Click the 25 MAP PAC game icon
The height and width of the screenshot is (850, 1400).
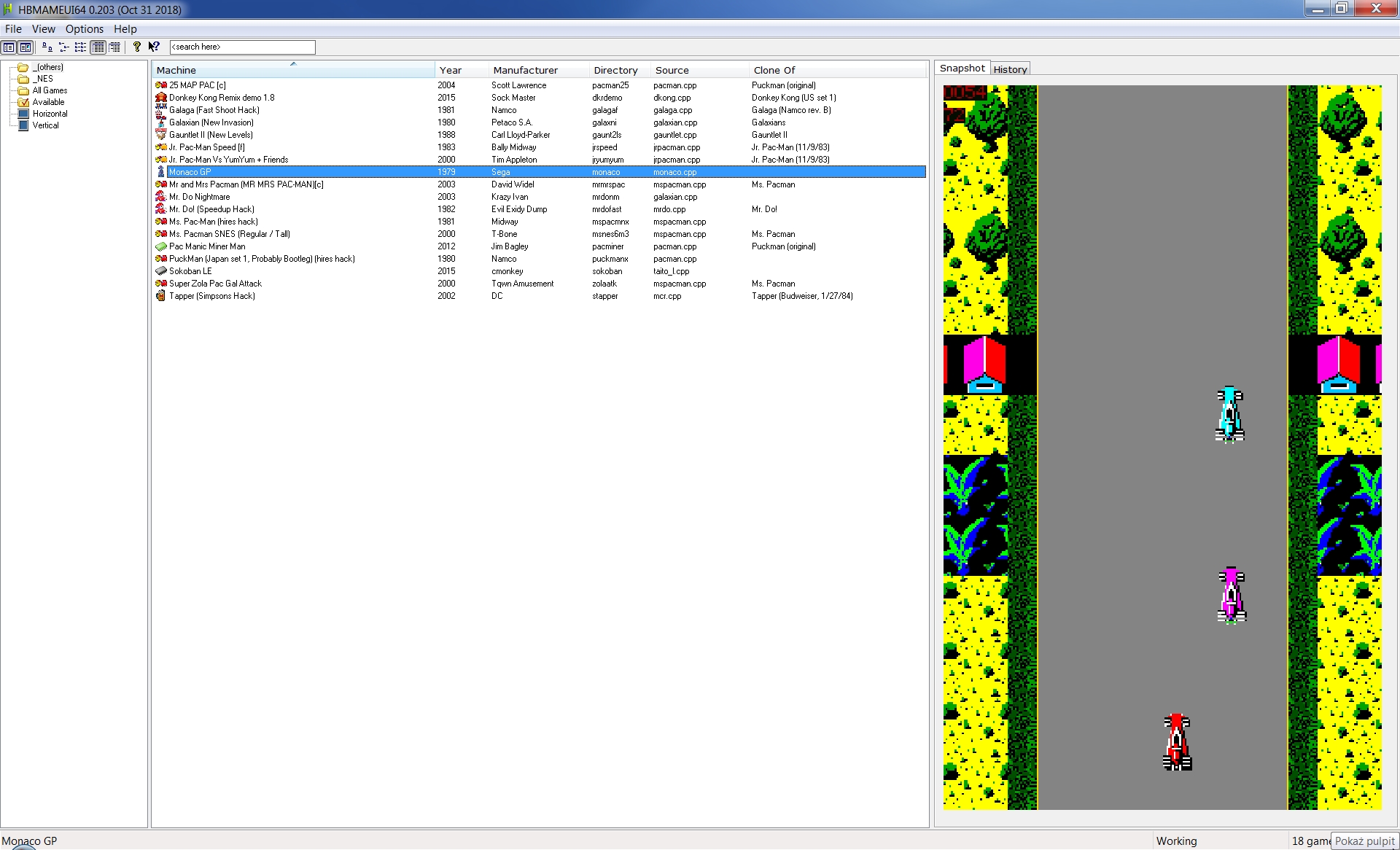coord(161,85)
